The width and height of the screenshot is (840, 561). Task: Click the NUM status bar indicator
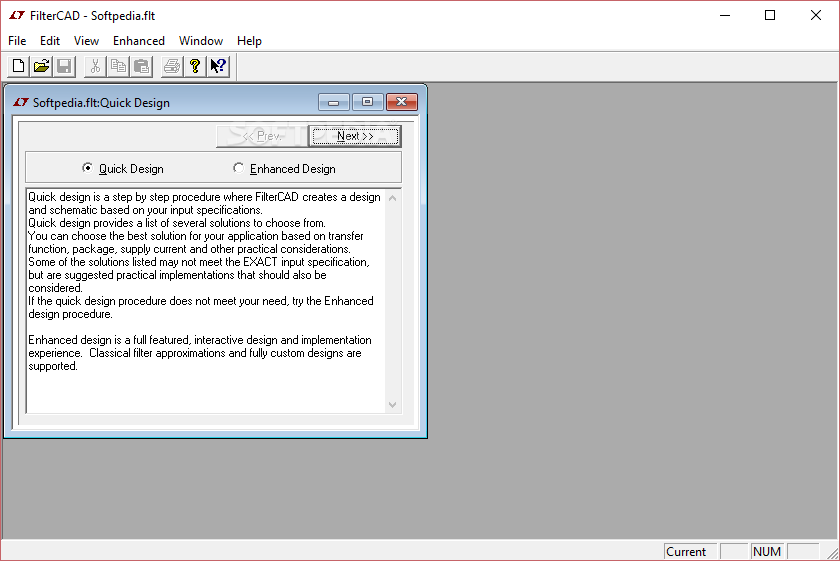tap(767, 551)
